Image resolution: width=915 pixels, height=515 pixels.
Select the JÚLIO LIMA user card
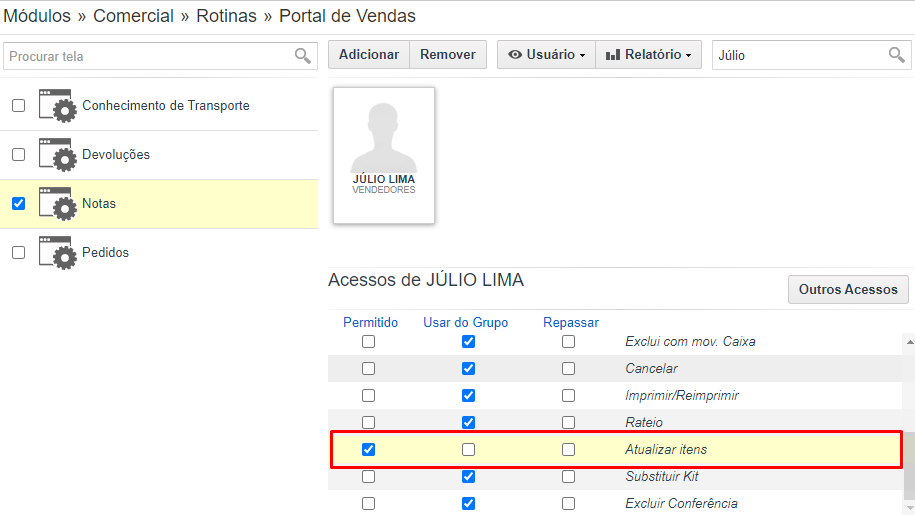pyautogui.click(x=384, y=155)
